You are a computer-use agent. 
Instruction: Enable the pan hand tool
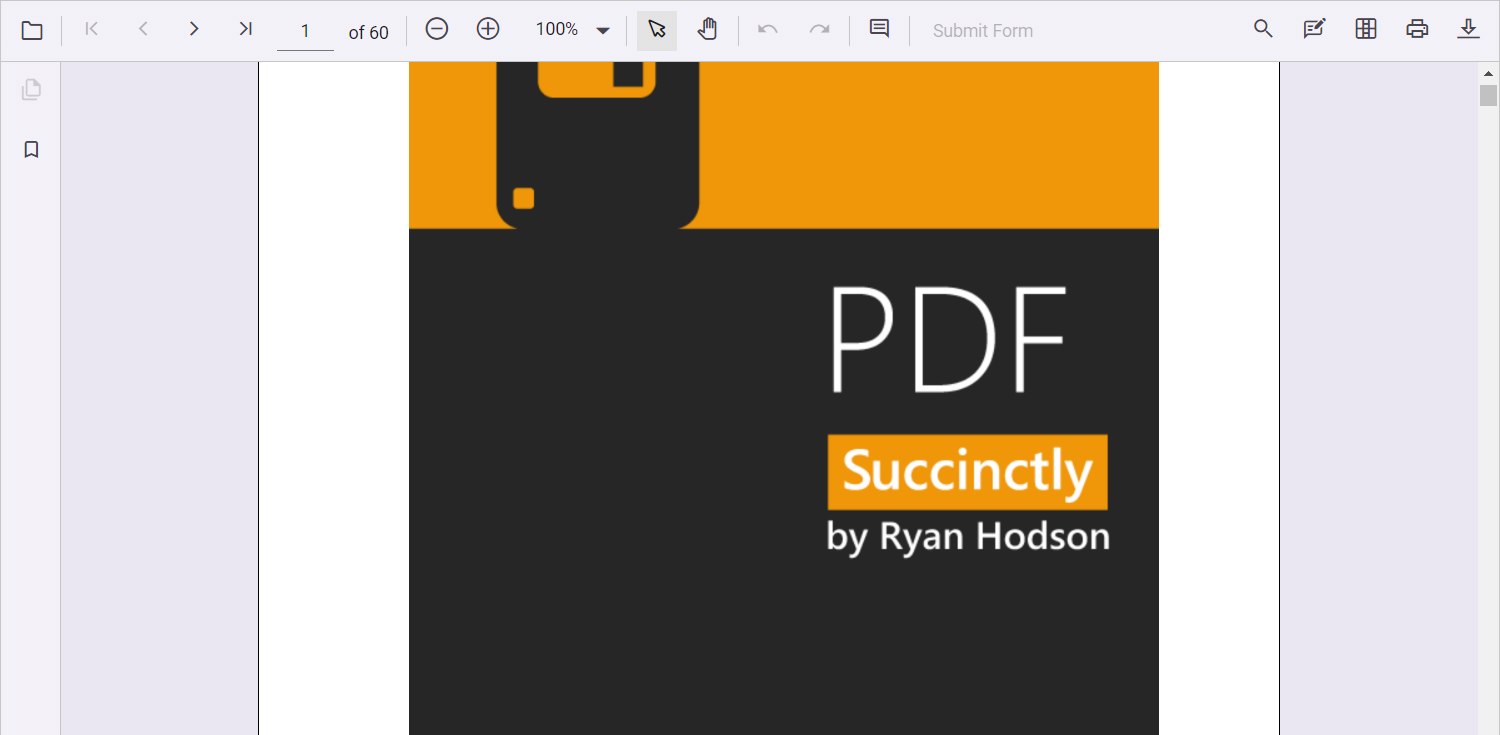[708, 30]
